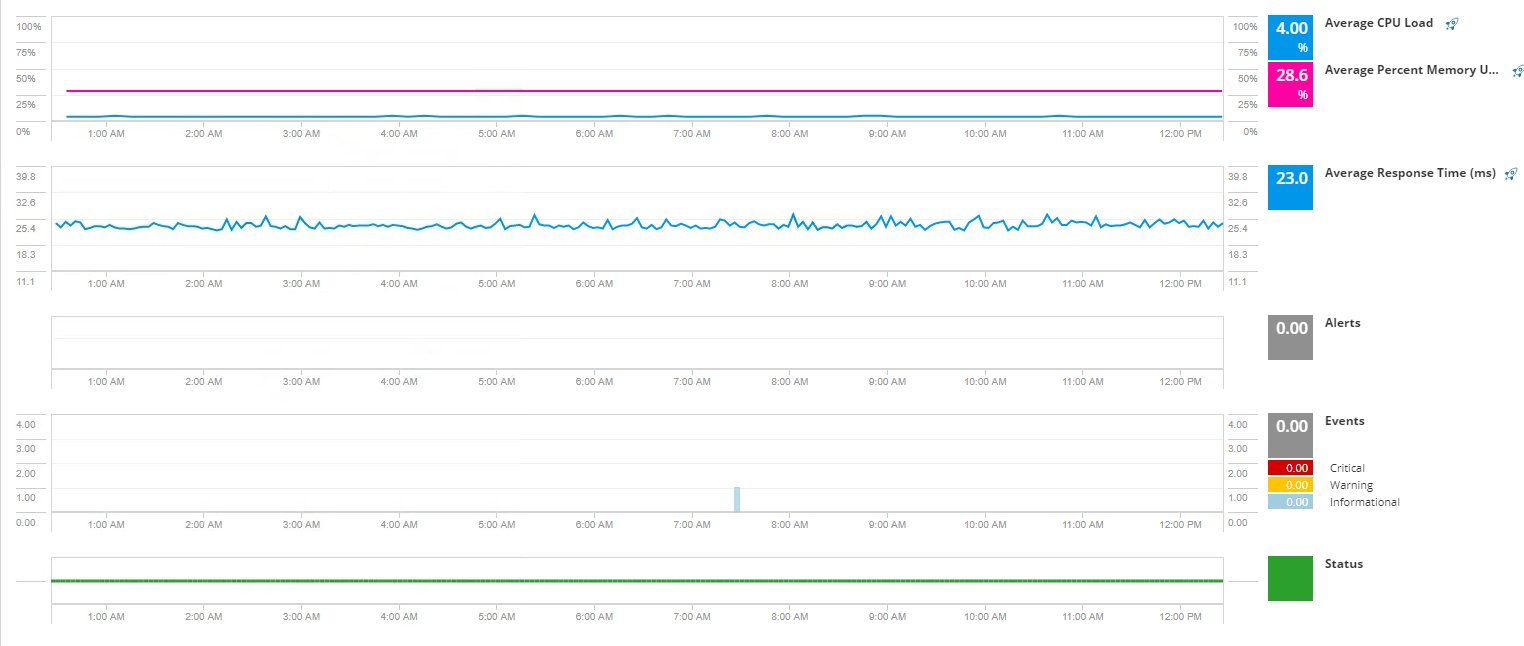
Task: Click the Average CPU Load label
Action: [x=1378, y=23]
